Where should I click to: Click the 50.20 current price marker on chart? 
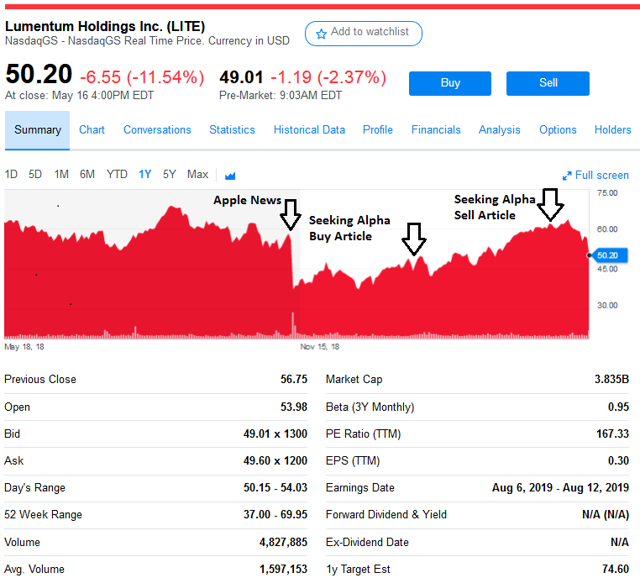click(x=611, y=256)
